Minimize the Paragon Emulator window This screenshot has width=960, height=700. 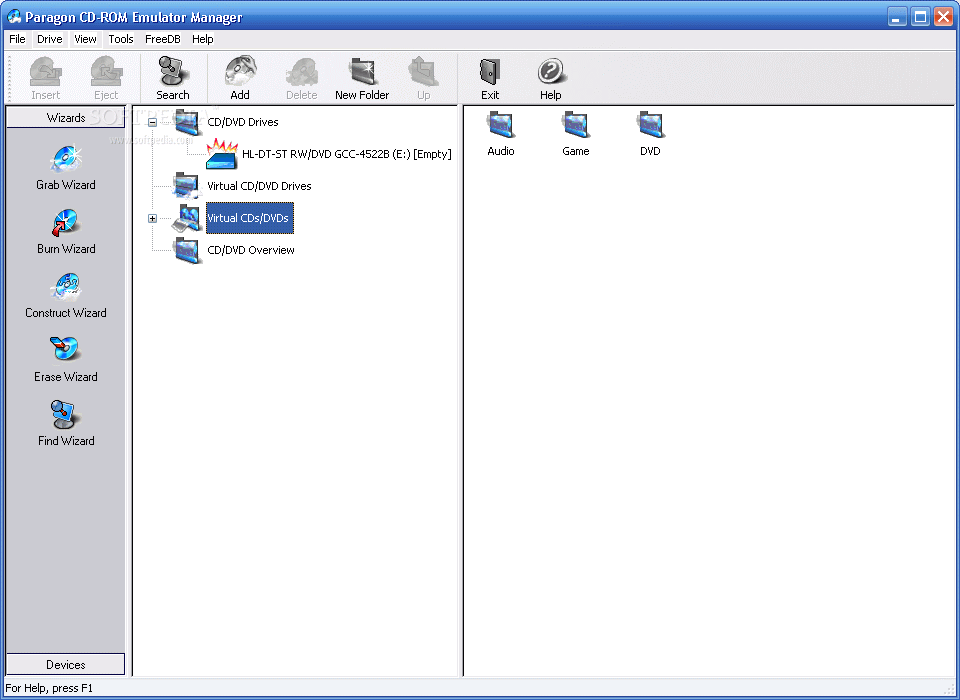pos(897,17)
